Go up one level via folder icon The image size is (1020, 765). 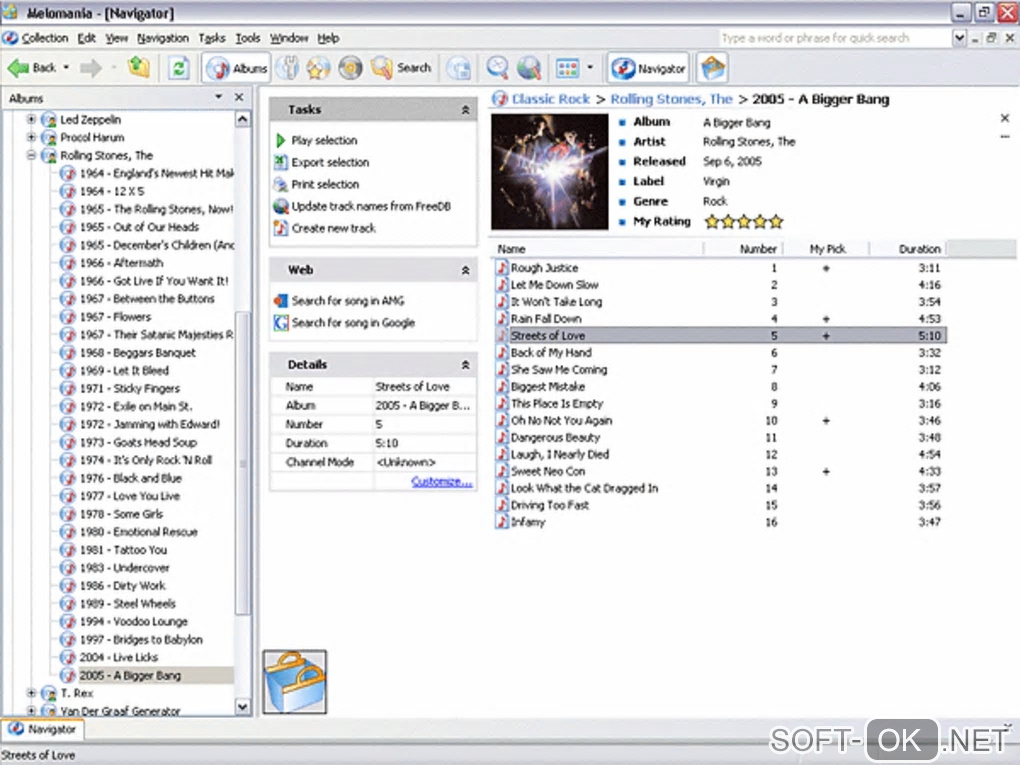click(x=139, y=67)
